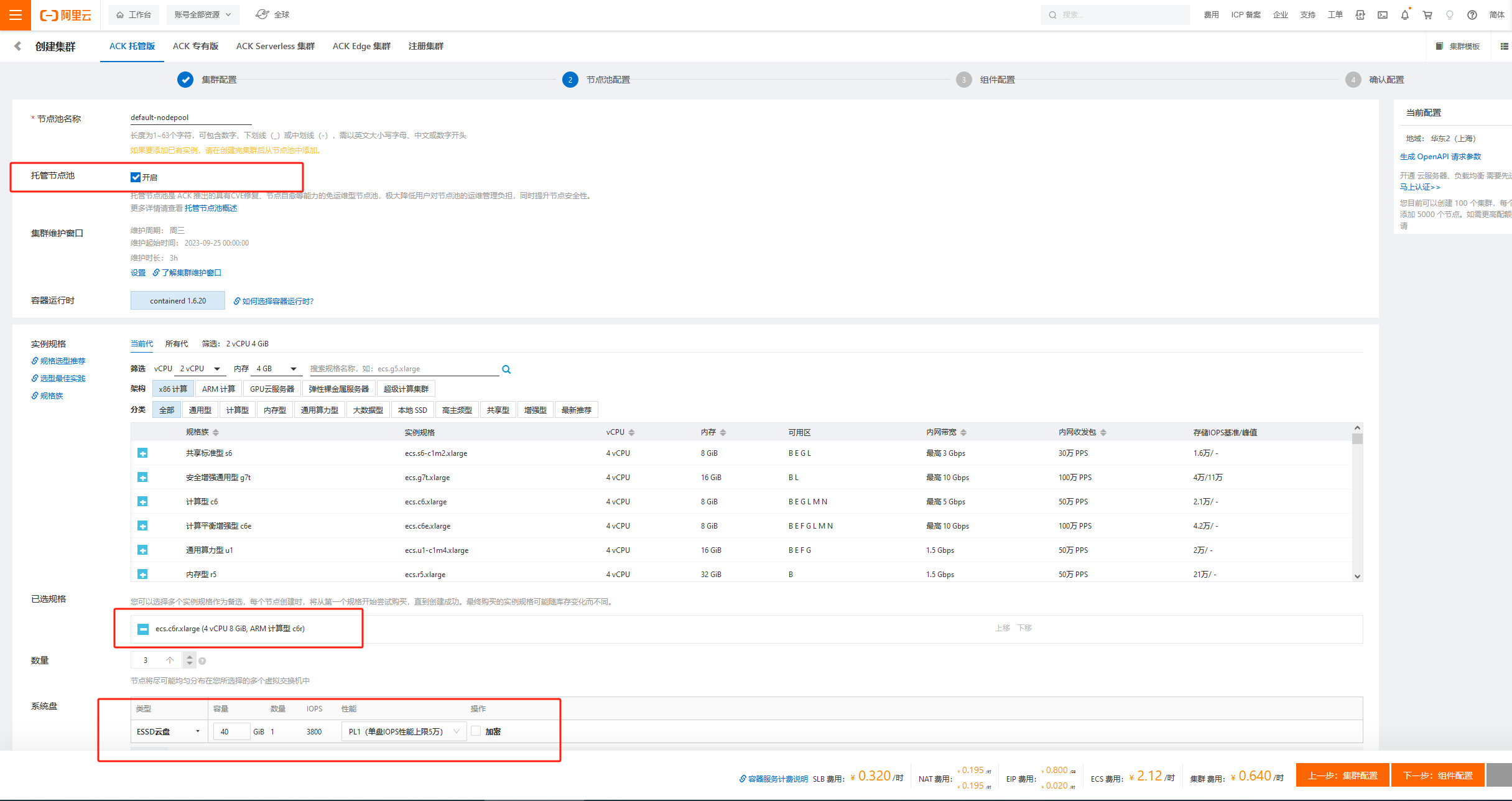Open the notifications bell icon
This screenshot has height=801, width=1512.
[1404, 15]
